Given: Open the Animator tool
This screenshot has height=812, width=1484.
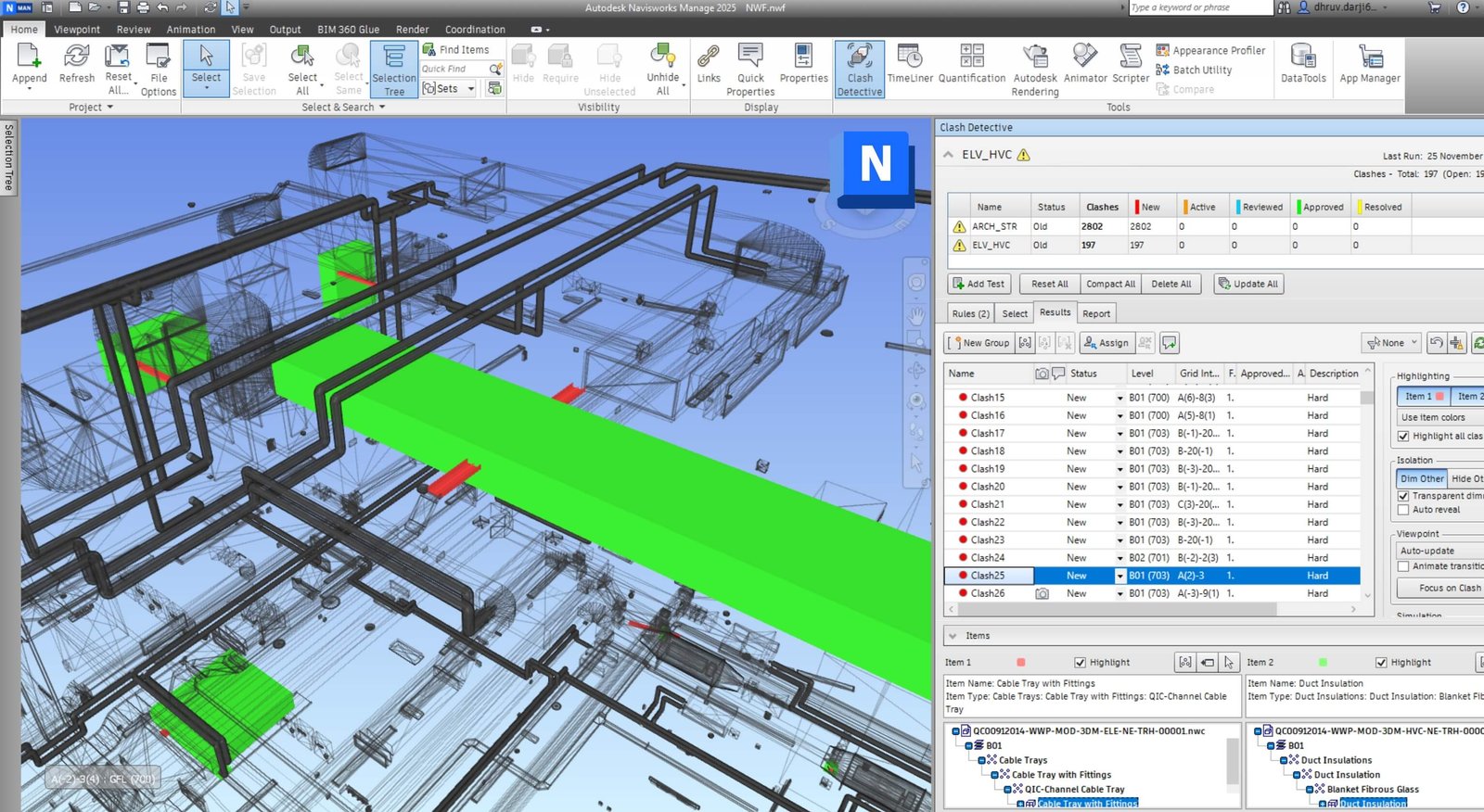Looking at the screenshot, I should 1085,65.
